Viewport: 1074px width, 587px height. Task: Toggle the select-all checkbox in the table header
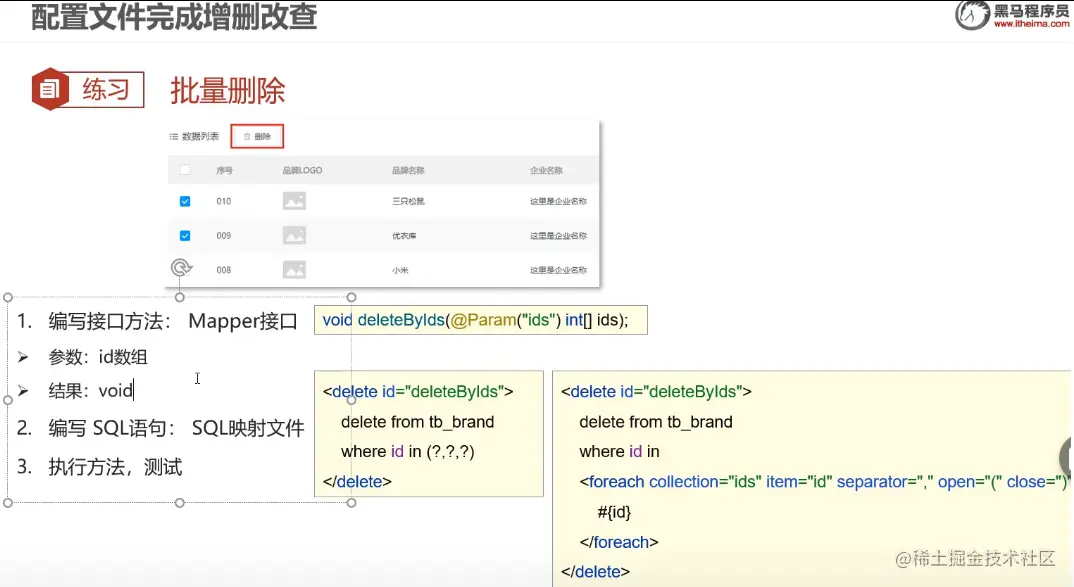click(x=184, y=169)
